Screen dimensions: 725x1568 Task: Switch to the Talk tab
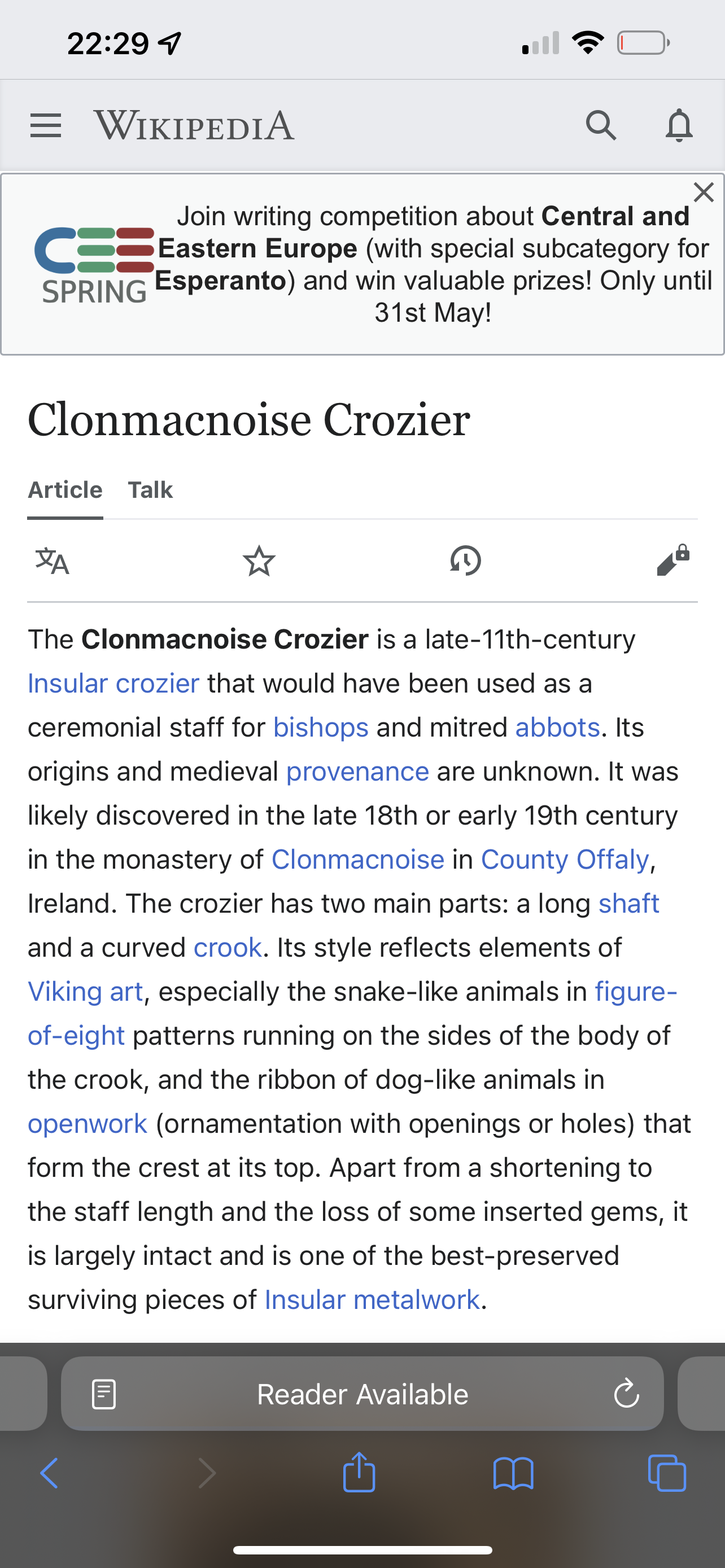(150, 490)
